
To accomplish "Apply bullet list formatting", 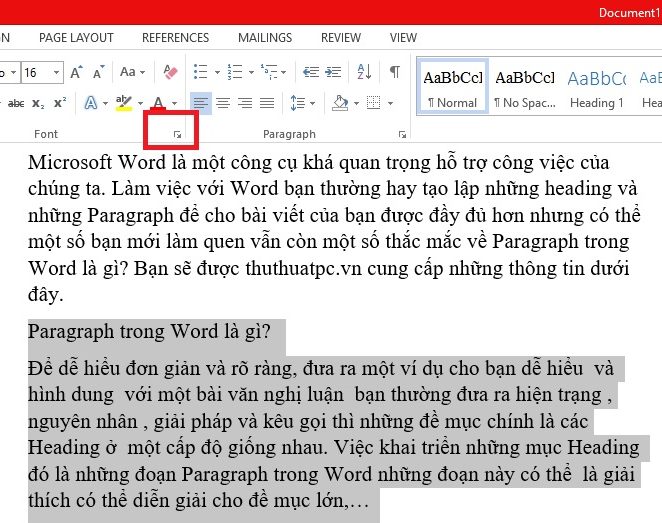I will [201, 72].
